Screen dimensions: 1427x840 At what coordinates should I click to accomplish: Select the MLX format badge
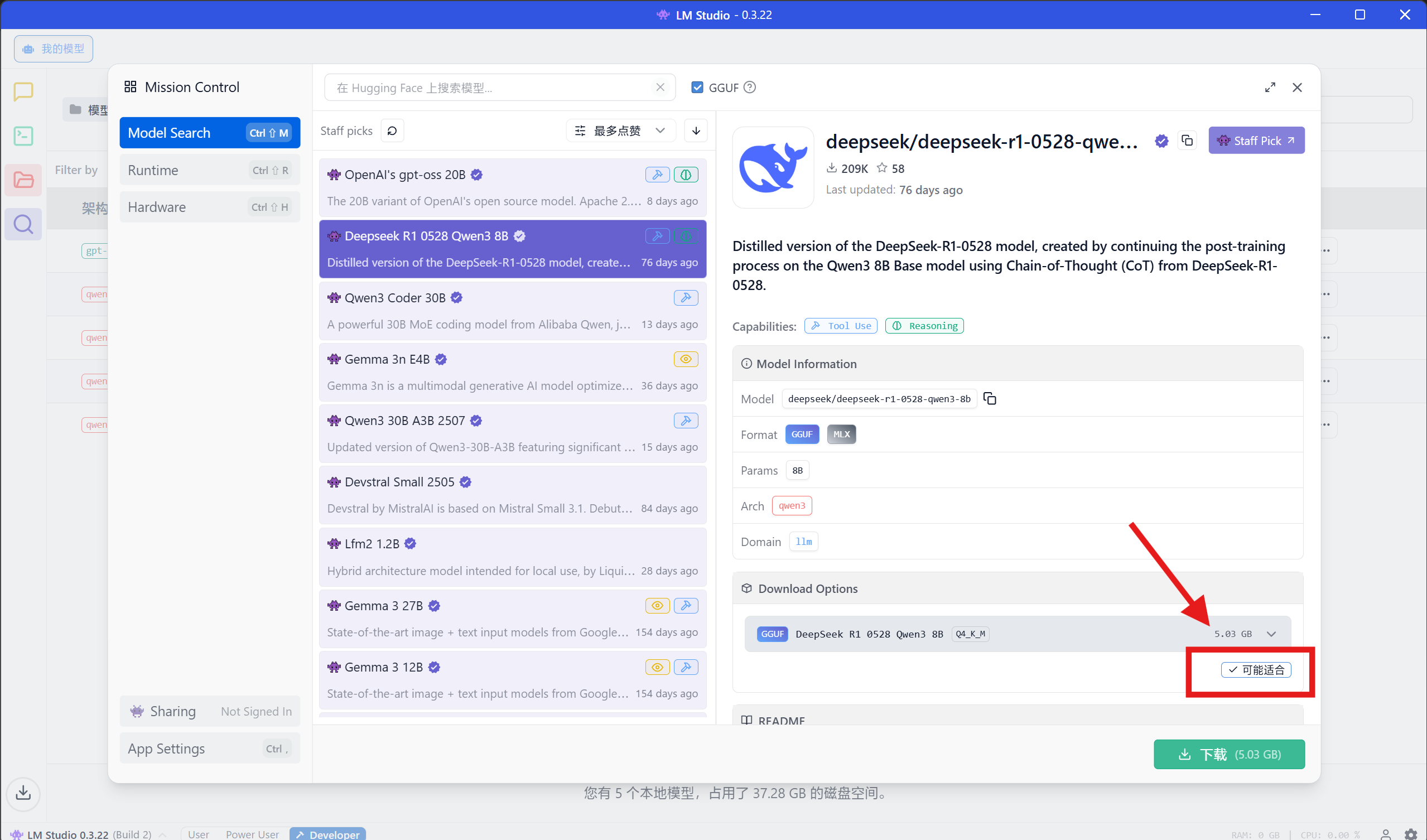pos(841,434)
